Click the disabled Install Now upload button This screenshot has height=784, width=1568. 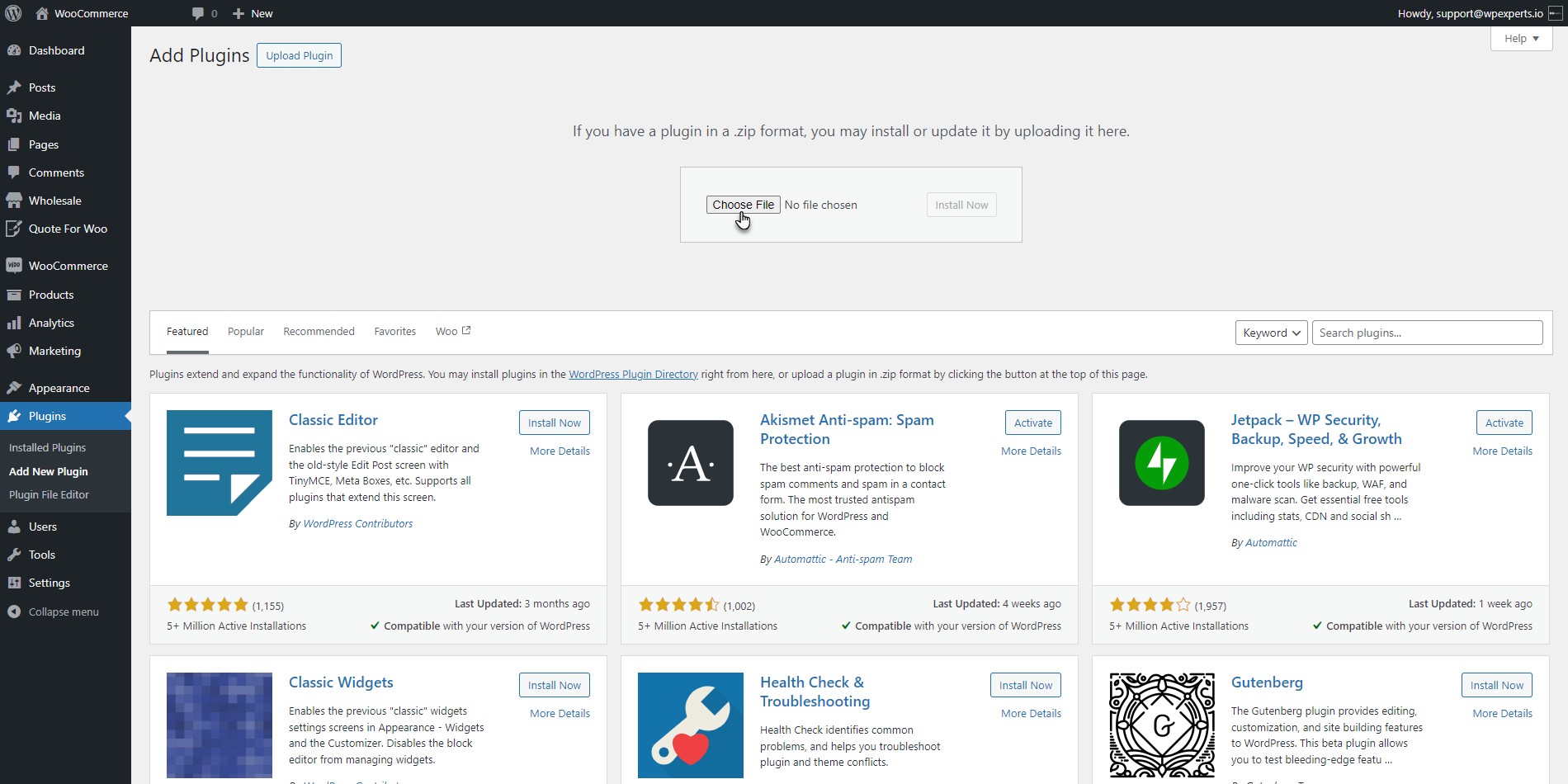pos(961,205)
